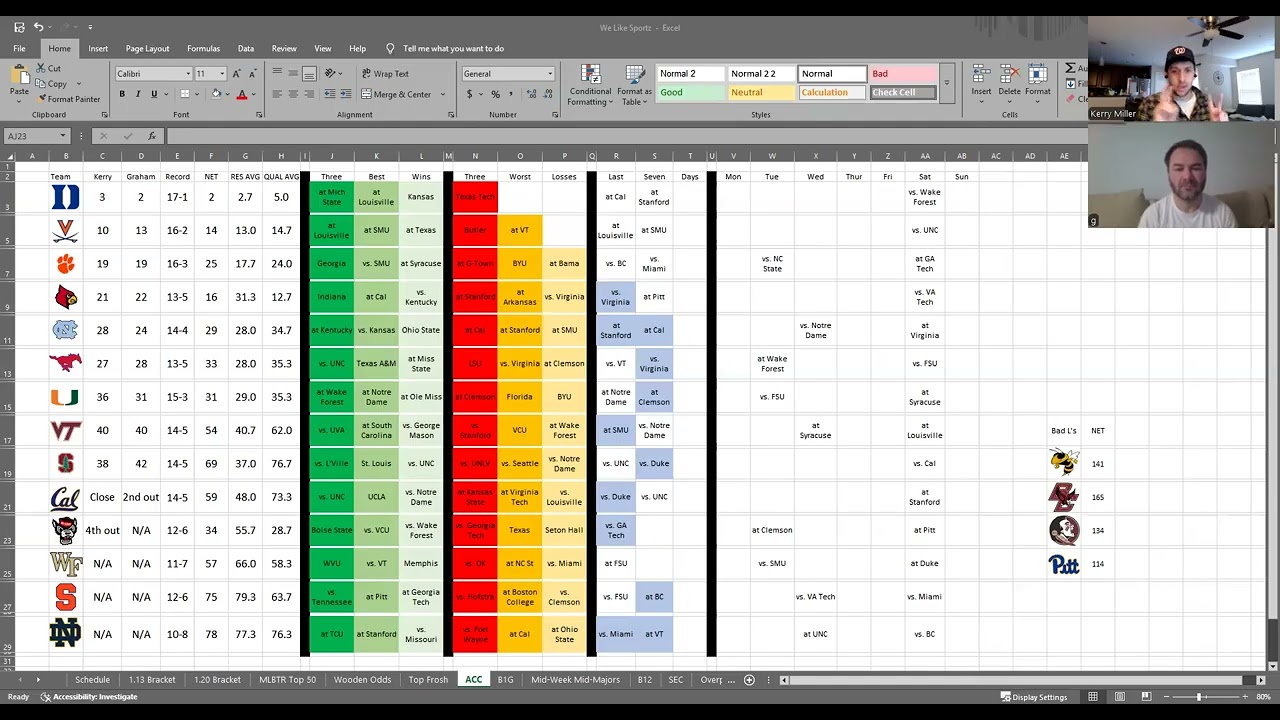Apply accounting dollar format
The height and width of the screenshot is (720, 1280).
point(469,94)
